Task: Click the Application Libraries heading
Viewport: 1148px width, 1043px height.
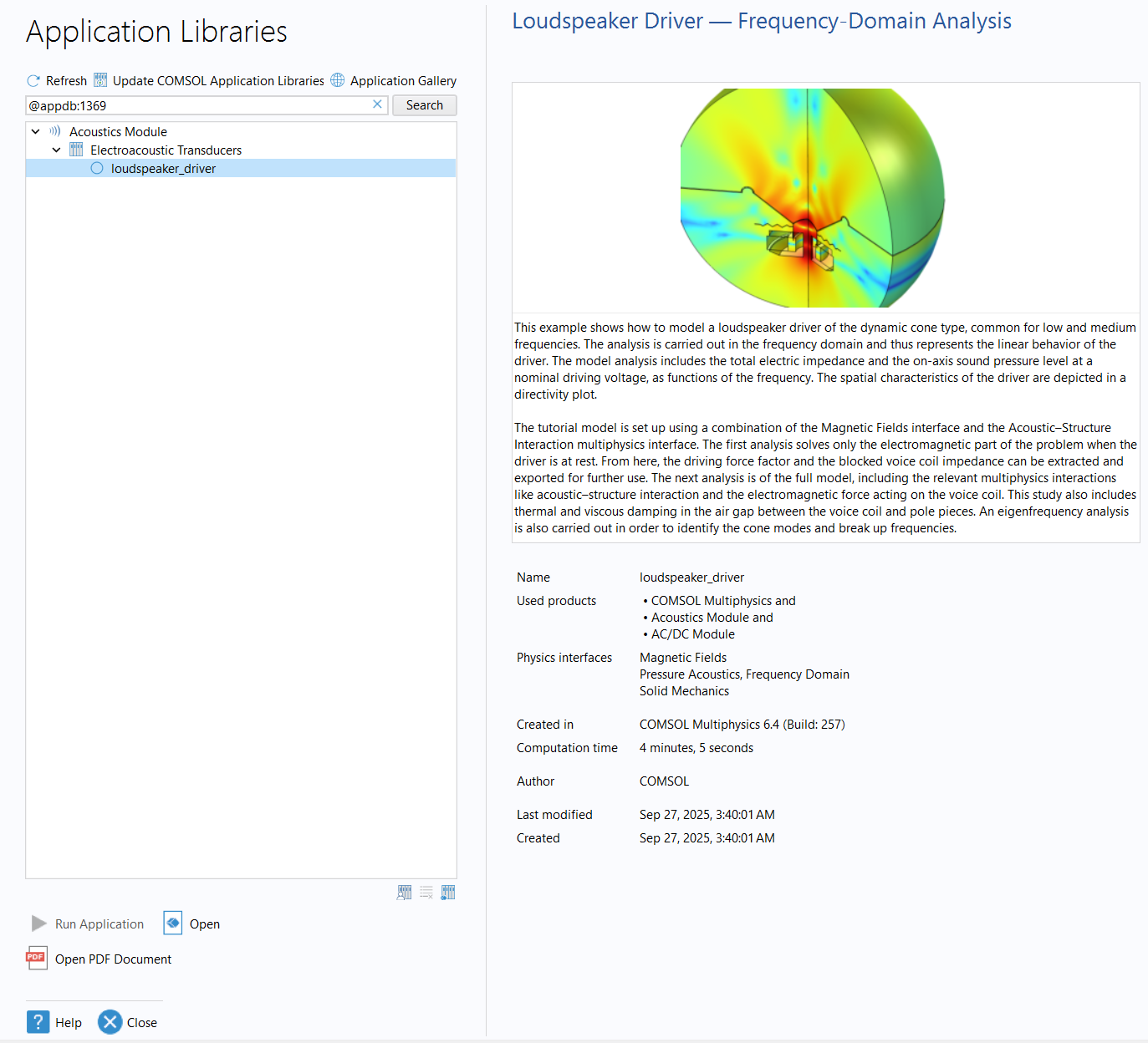Action: (156, 32)
